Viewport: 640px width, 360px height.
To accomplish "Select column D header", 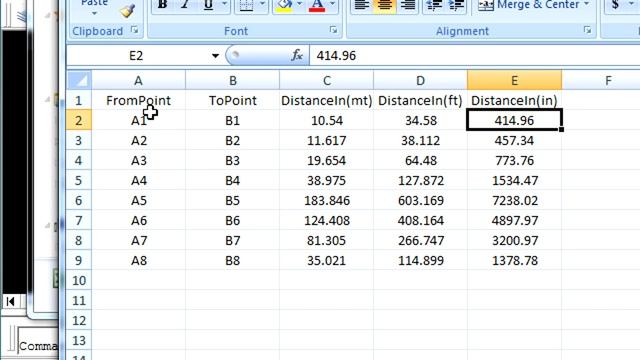I will point(420,80).
